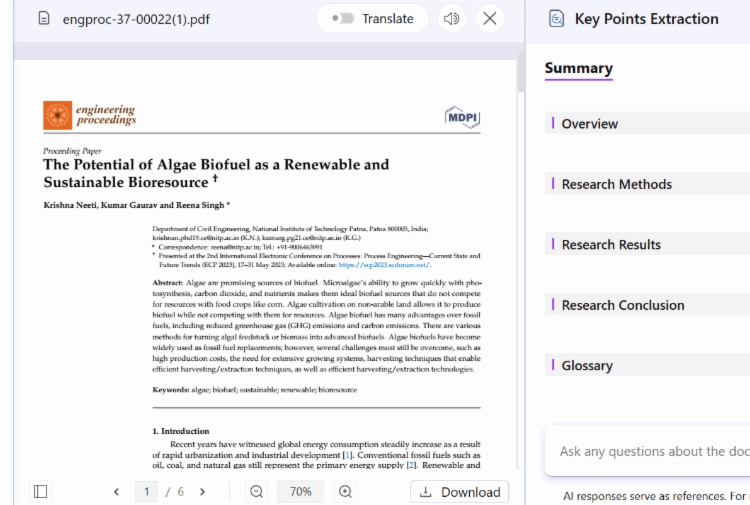Zoom out with the minus magnifier
The height and width of the screenshot is (505, 750).
(257, 492)
